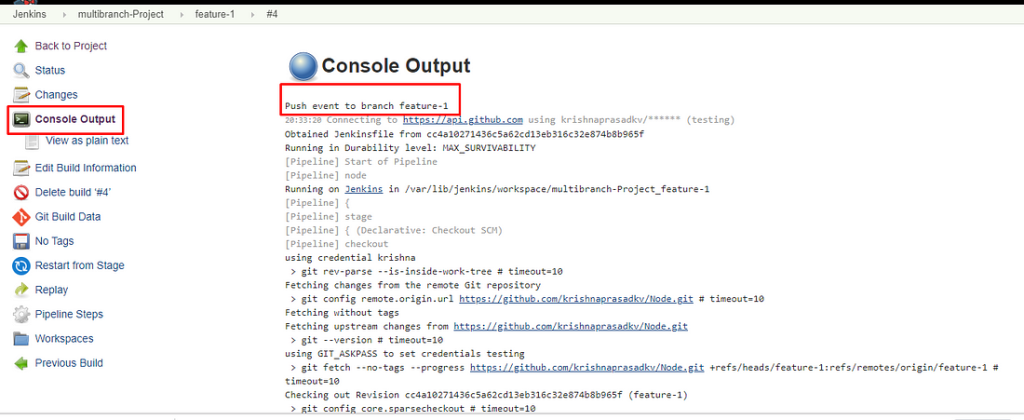Click 'git rev-parse --is-inside-work-tree' line
This screenshot has width=1024, height=420.
tap(426, 272)
